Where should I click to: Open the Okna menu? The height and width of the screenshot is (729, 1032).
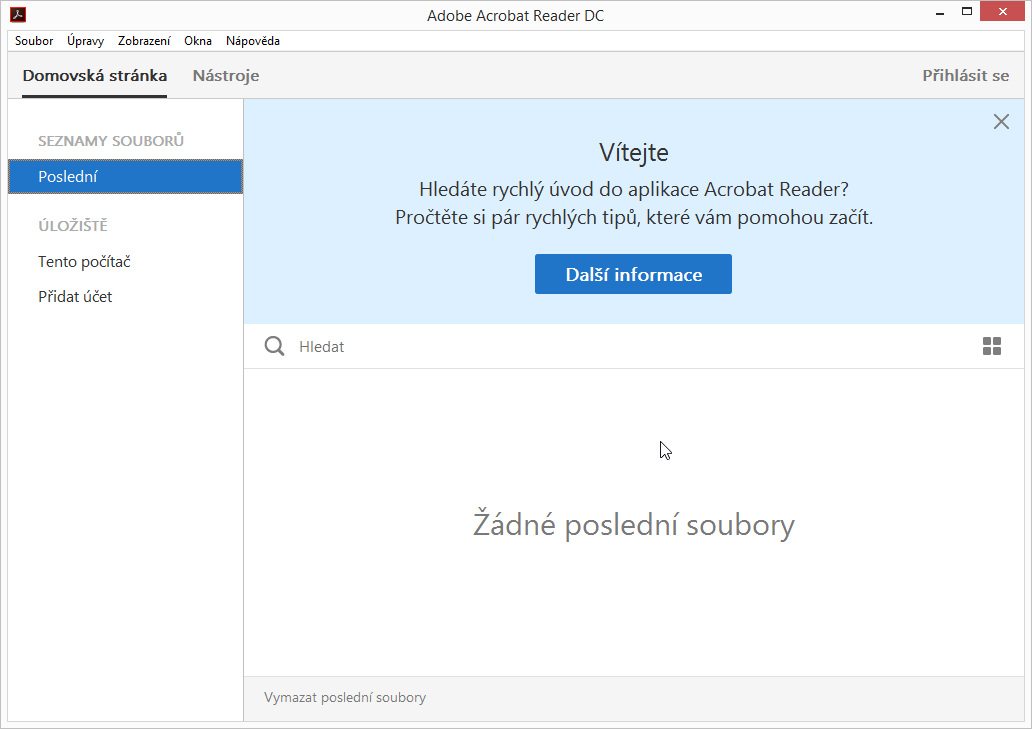[197, 41]
